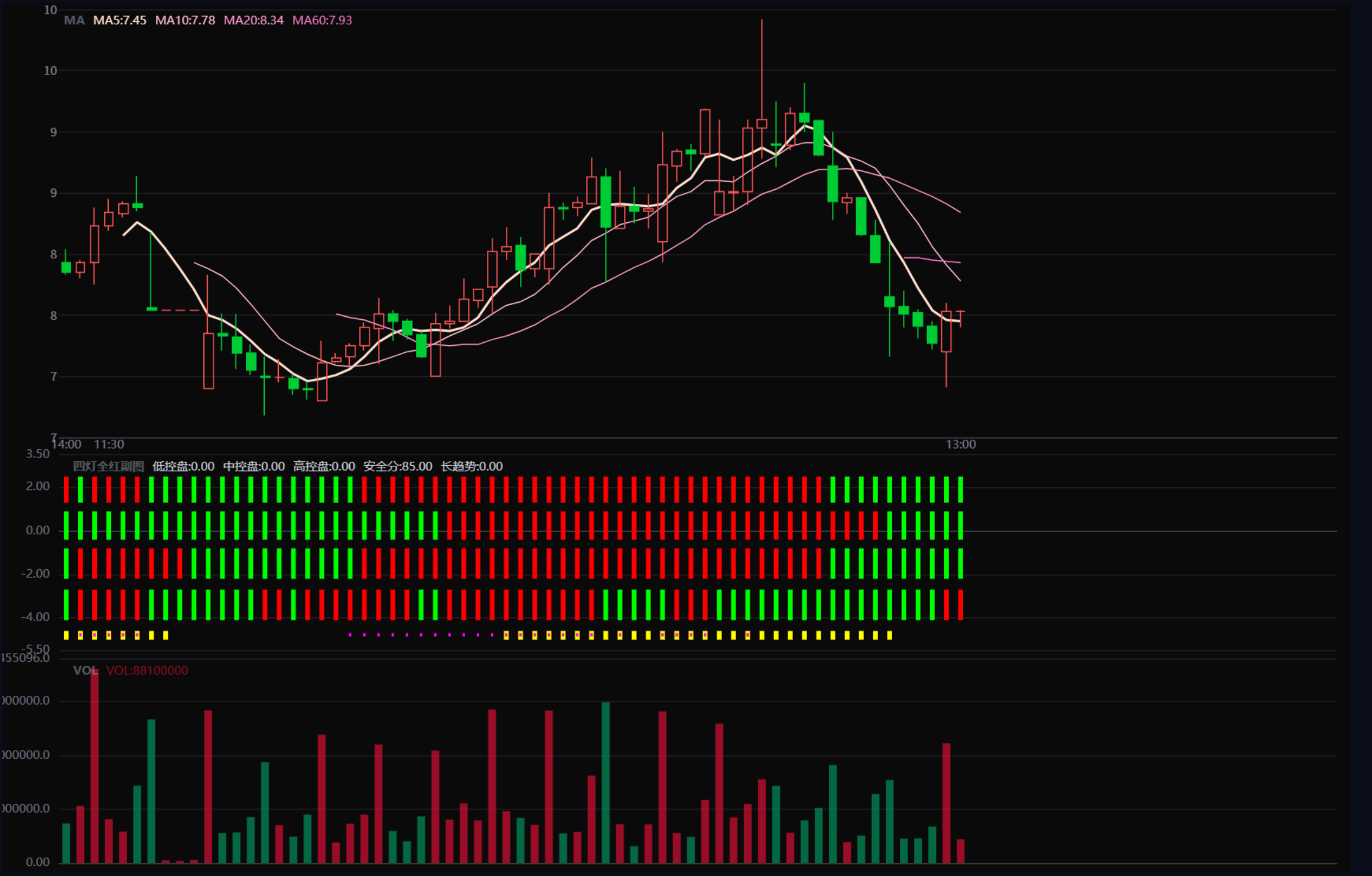
Task: Click the tallest green volume bar
Action: [606, 783]
